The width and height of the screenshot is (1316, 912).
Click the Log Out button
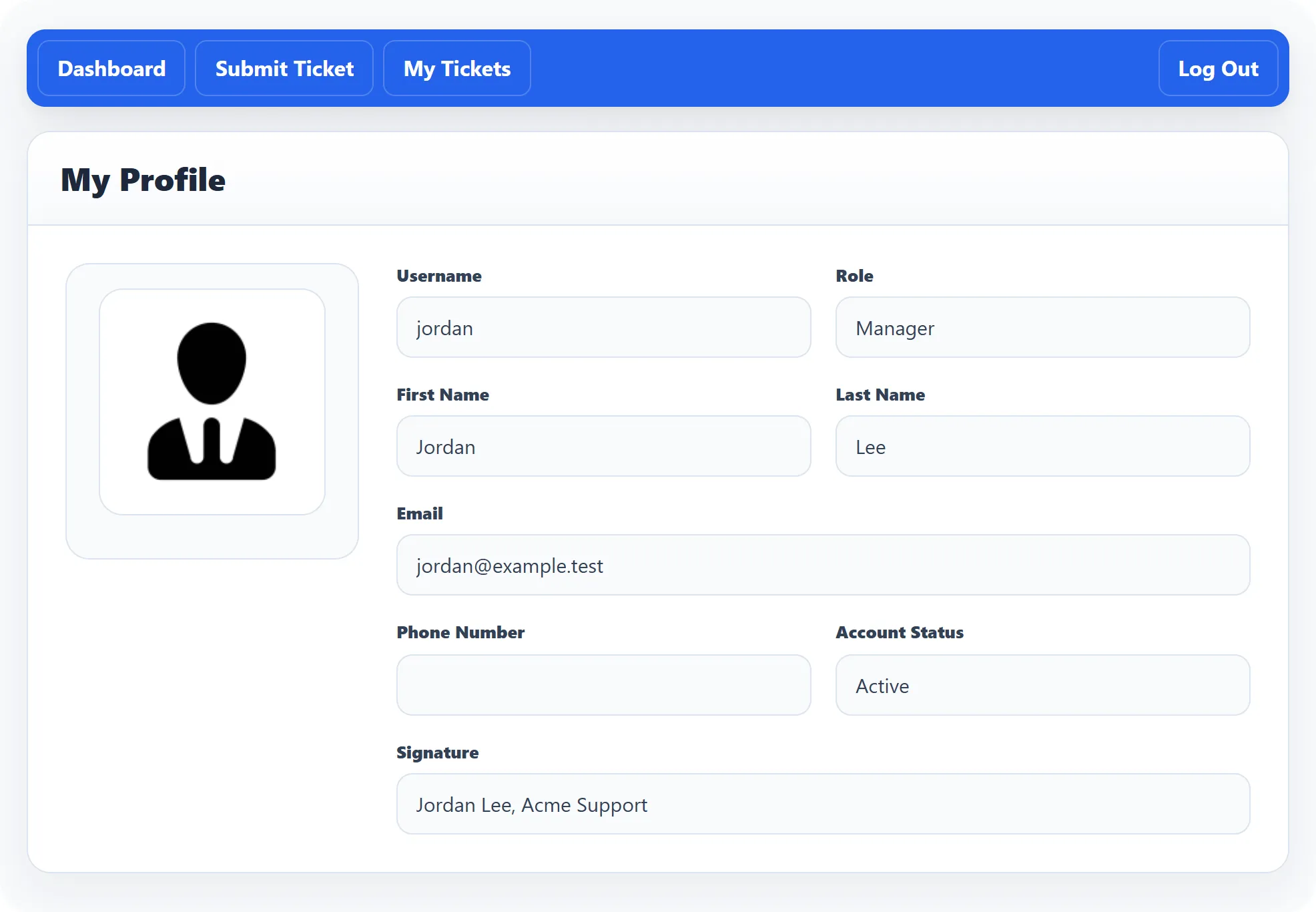click(1218, 68)
